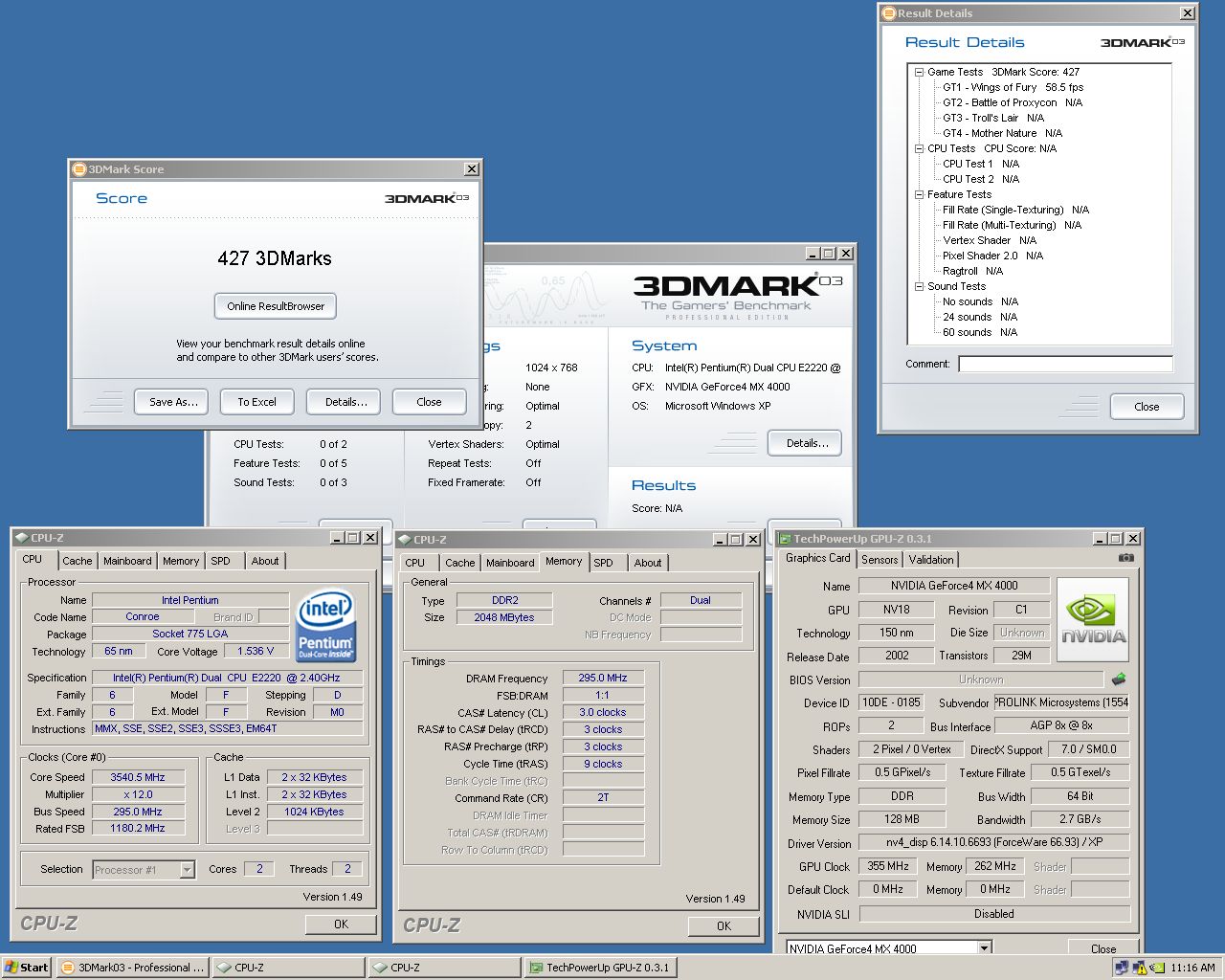Click the 3DMark Score window title icon
The height and width of the screenshot is (980, 1225).
pos(79,169)
